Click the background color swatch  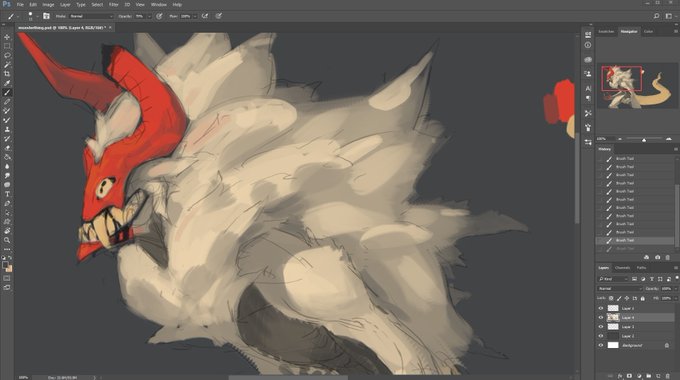[x=9, y=269]
